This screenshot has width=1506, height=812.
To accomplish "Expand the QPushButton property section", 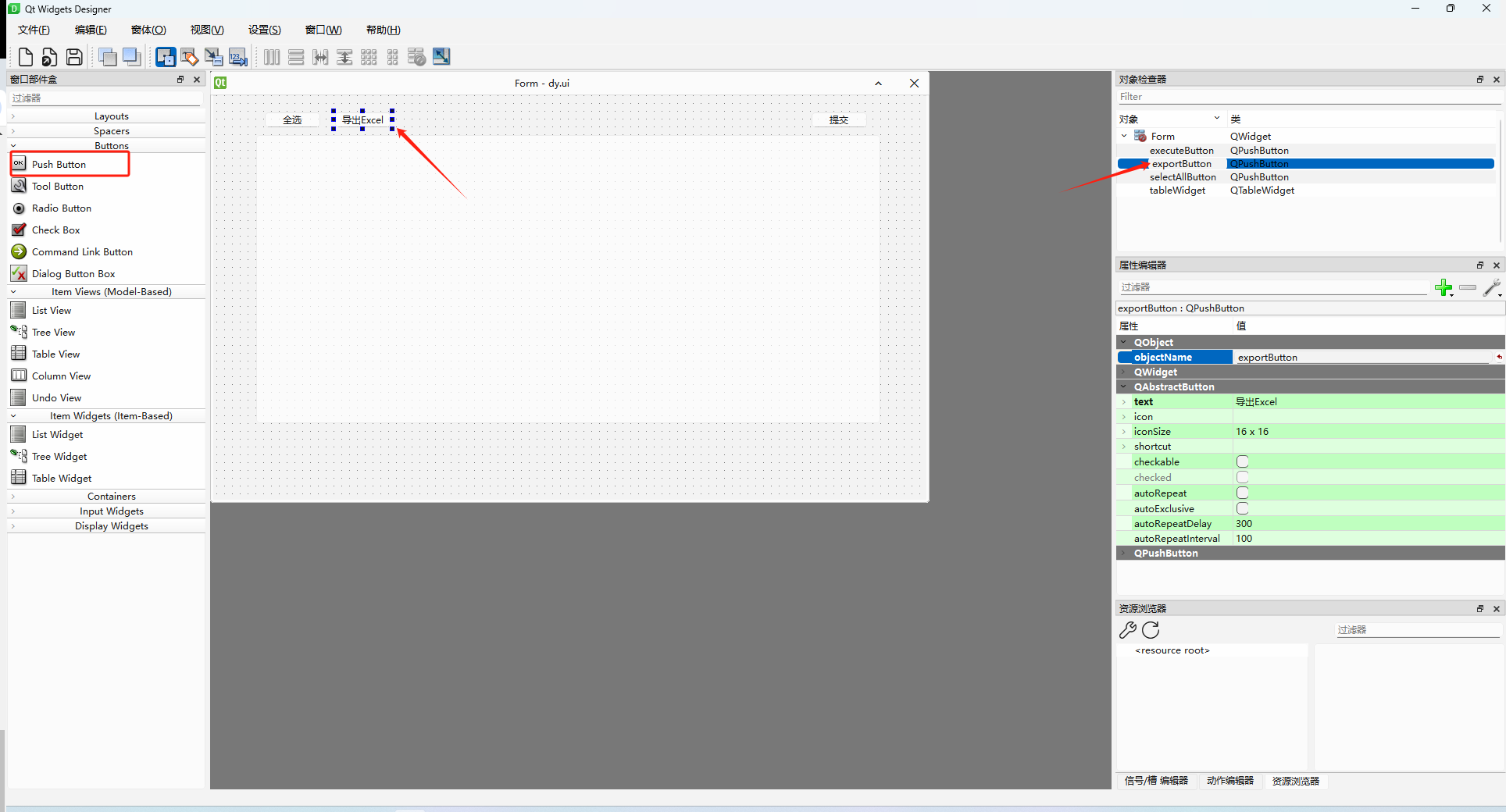I will 1124,553.
